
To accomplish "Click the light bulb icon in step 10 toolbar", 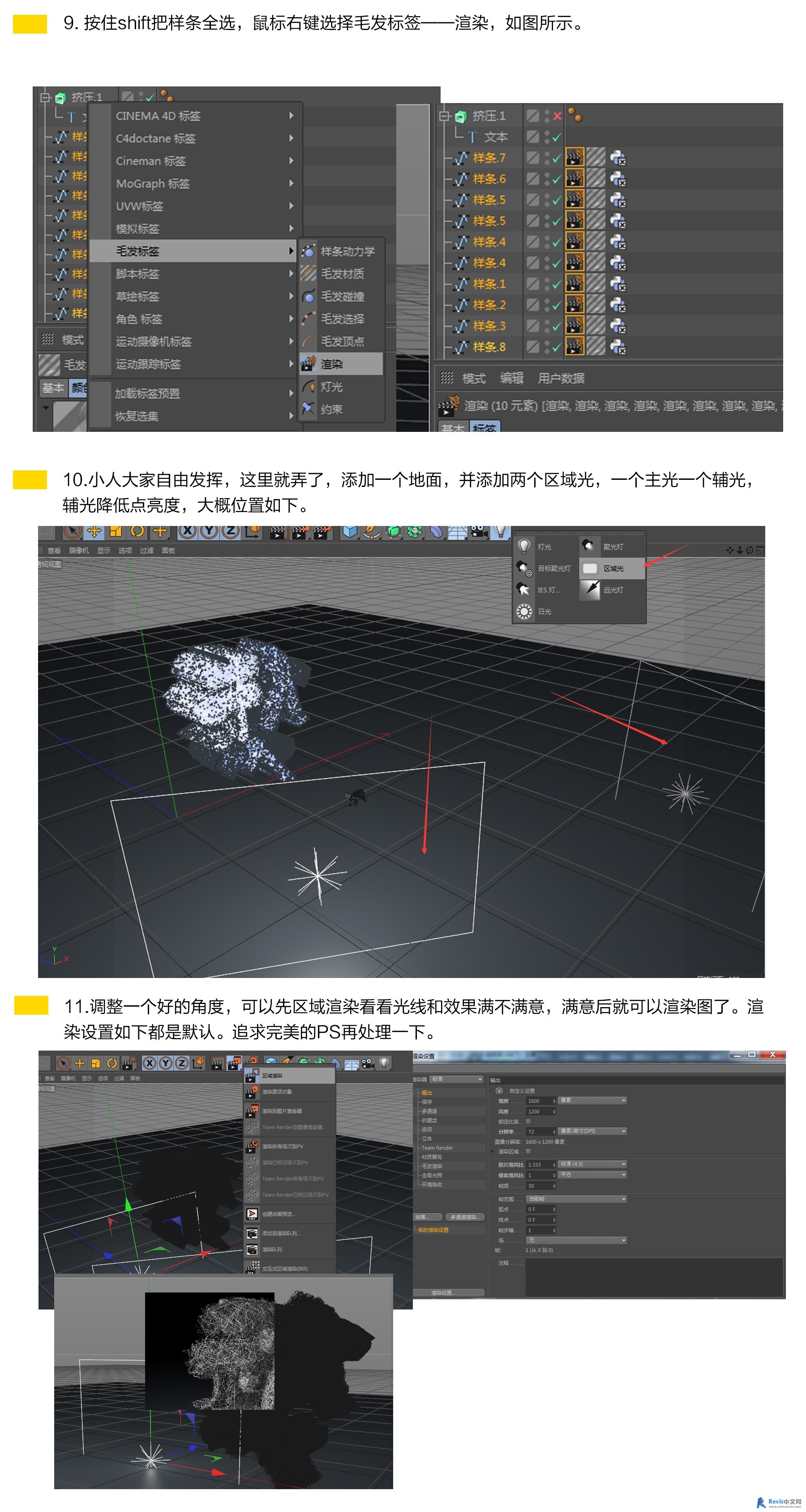I will 500,532.
